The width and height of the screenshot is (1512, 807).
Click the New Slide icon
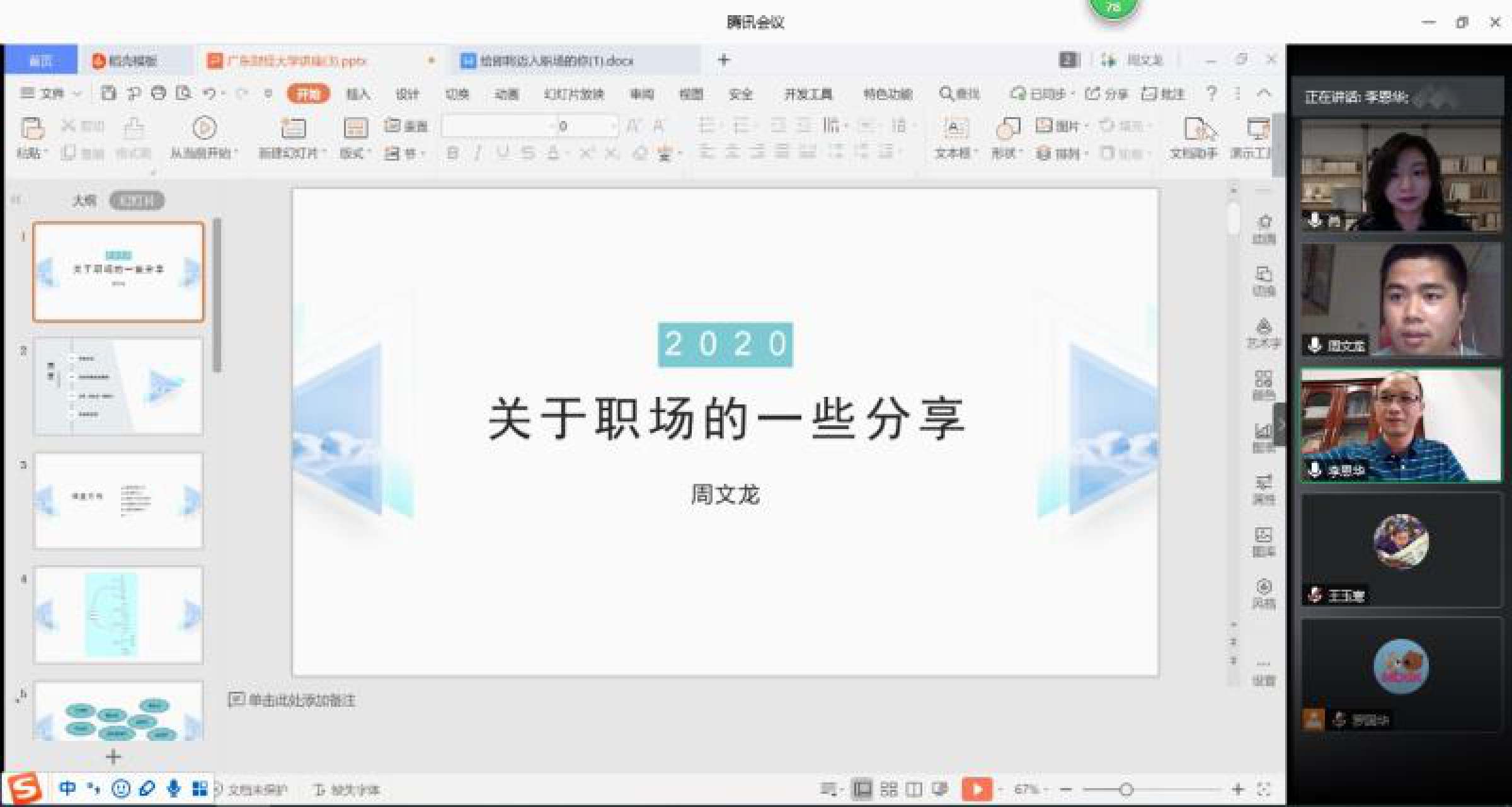(292, 129)
